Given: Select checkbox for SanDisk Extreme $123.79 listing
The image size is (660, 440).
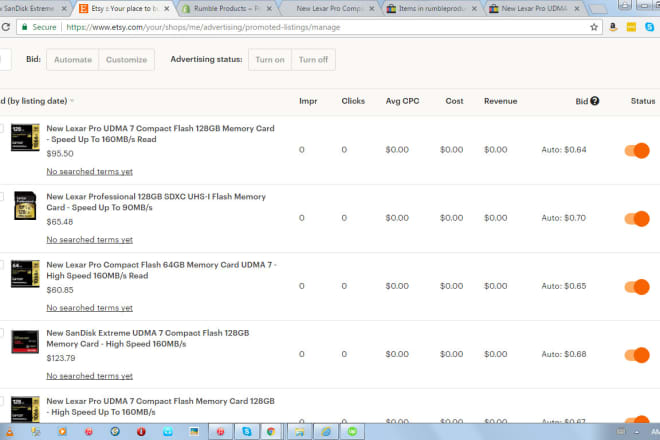Looking at the screenshot, I should [1, 333].
